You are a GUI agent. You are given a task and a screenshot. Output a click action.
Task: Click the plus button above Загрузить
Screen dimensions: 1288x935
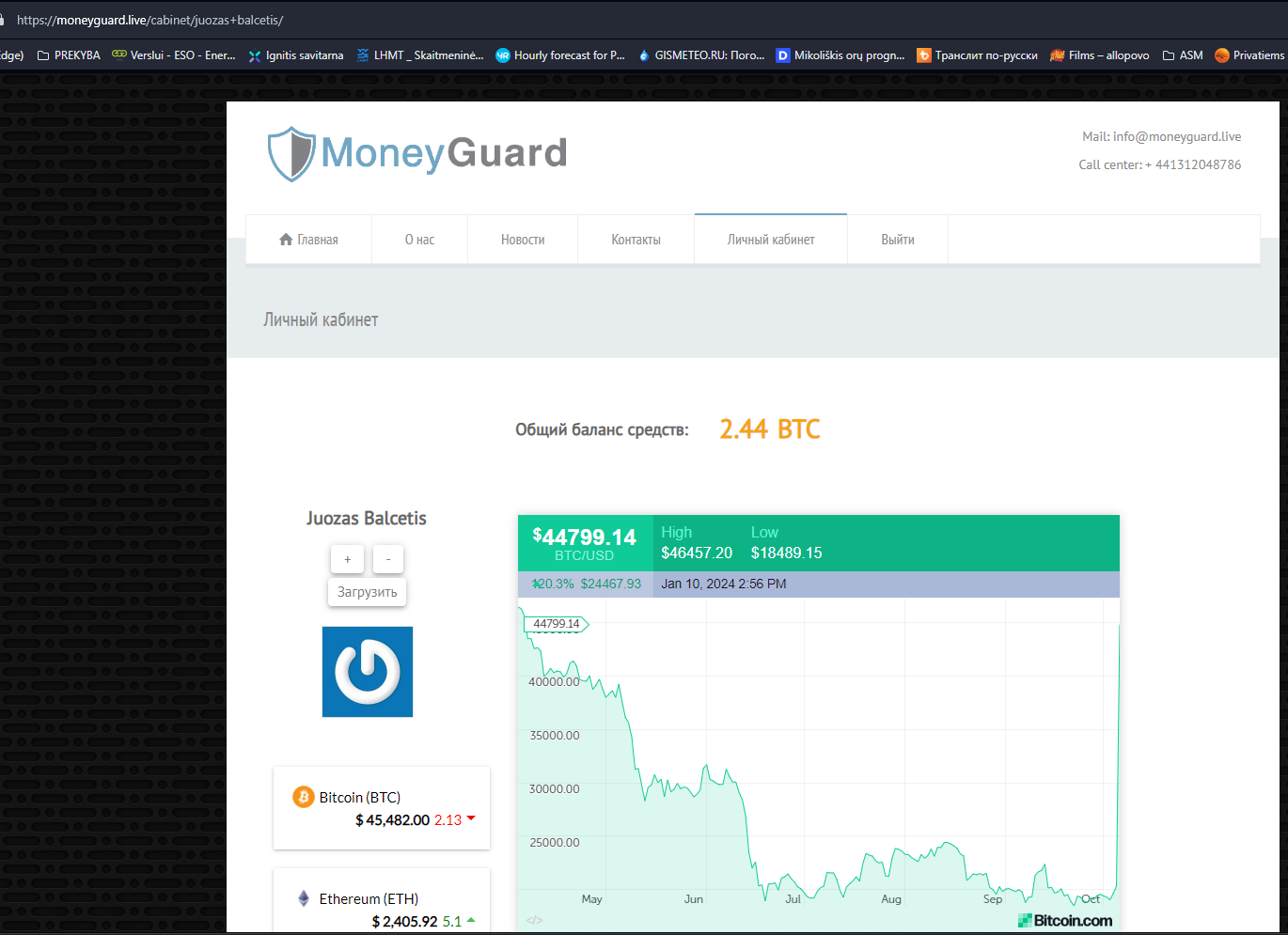(347, 559)
